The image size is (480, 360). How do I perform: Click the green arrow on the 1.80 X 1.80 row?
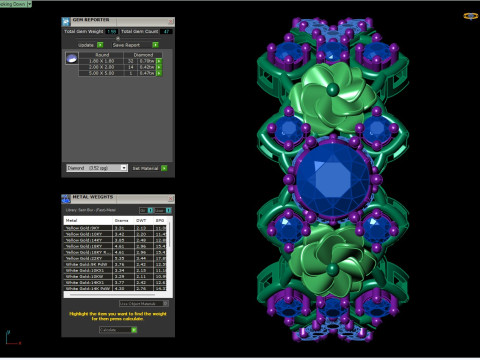pyautogui.click(x=159, y=61)
